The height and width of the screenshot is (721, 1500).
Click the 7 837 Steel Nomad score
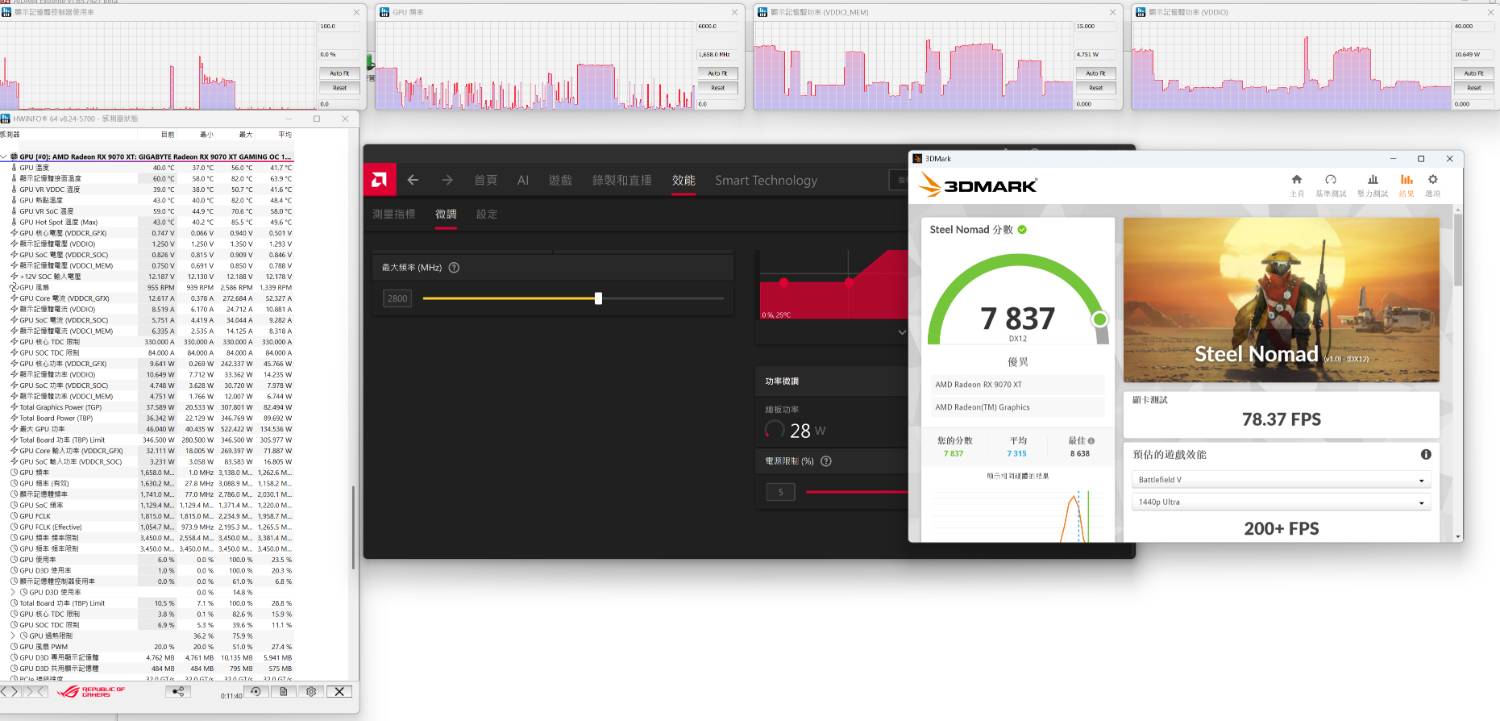pyautogui.click(x=1018, y=318)
